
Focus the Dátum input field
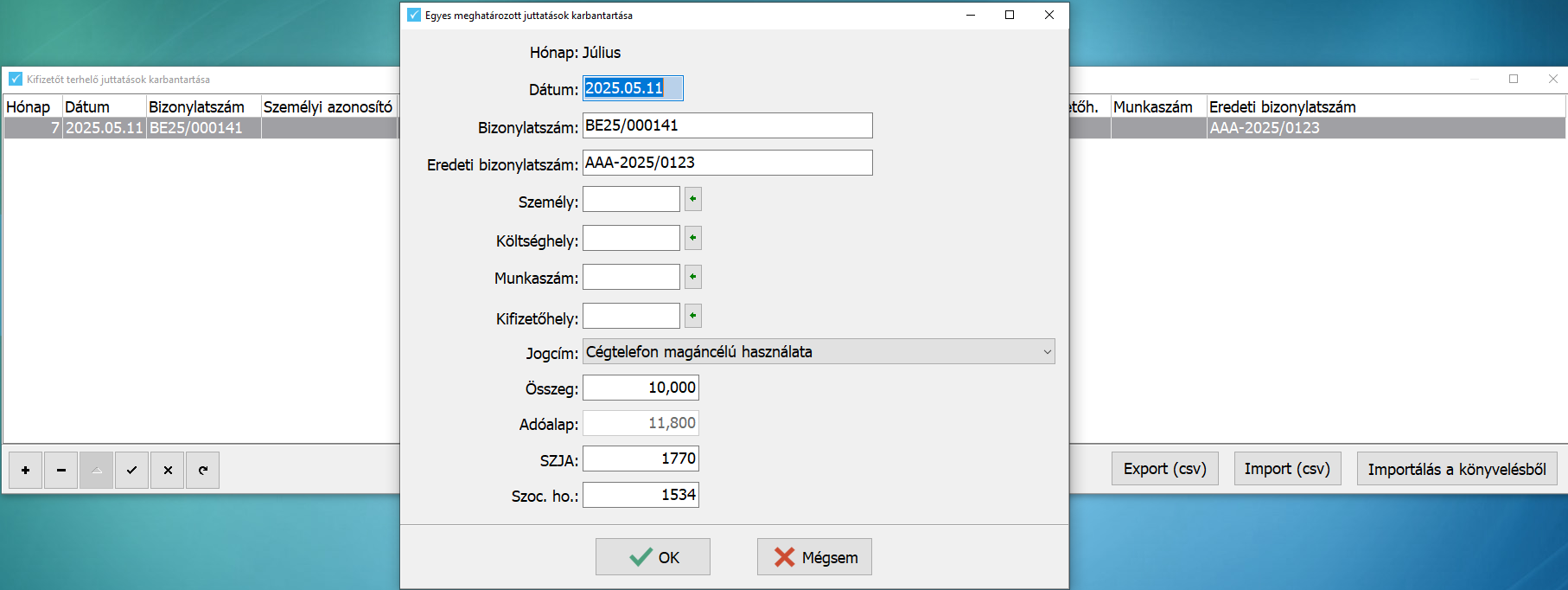coord(633,88)
